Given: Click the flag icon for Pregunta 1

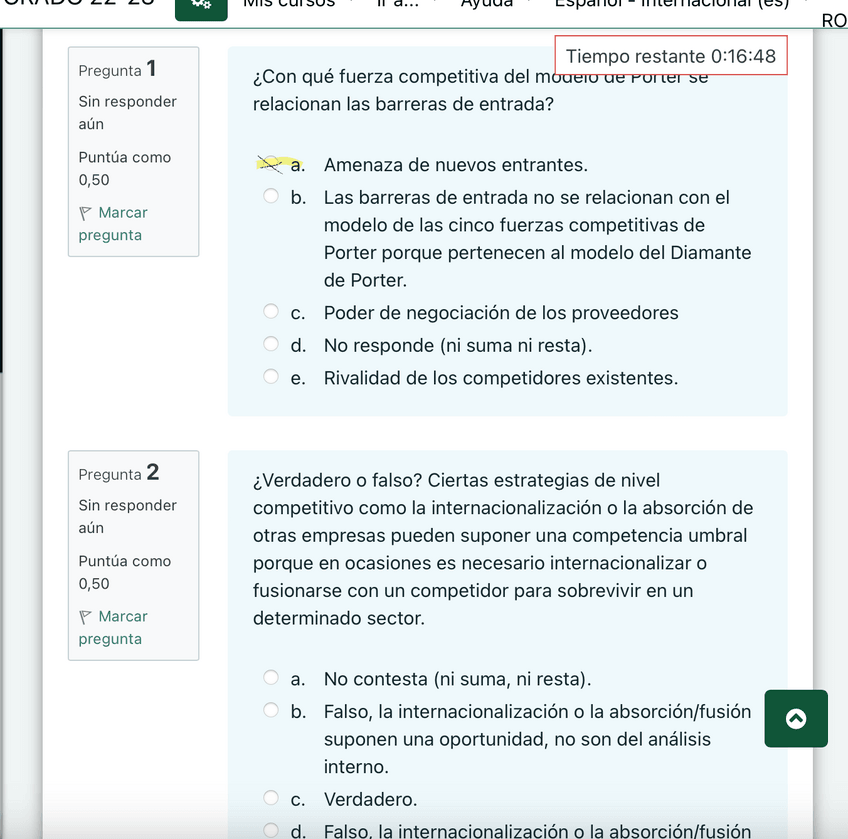Looking at the screenshot, I should (x=85, y=213).
